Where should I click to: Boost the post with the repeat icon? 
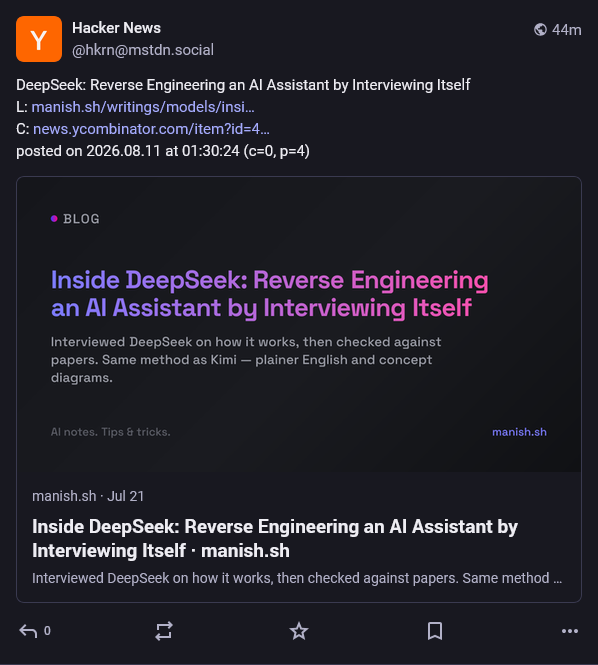point(164,631)
